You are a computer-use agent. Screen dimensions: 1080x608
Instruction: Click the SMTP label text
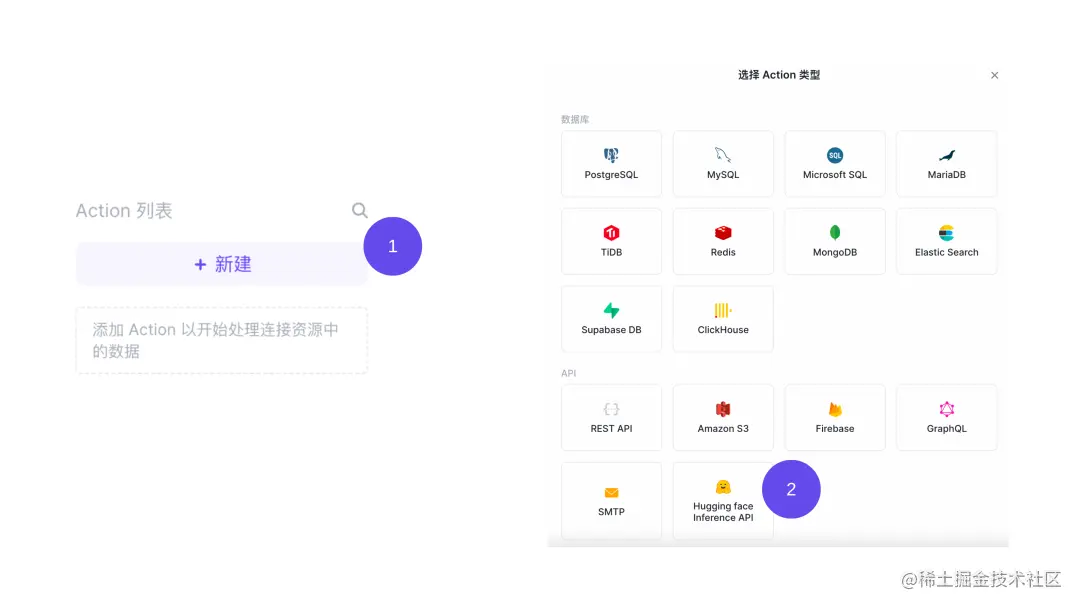611,512
